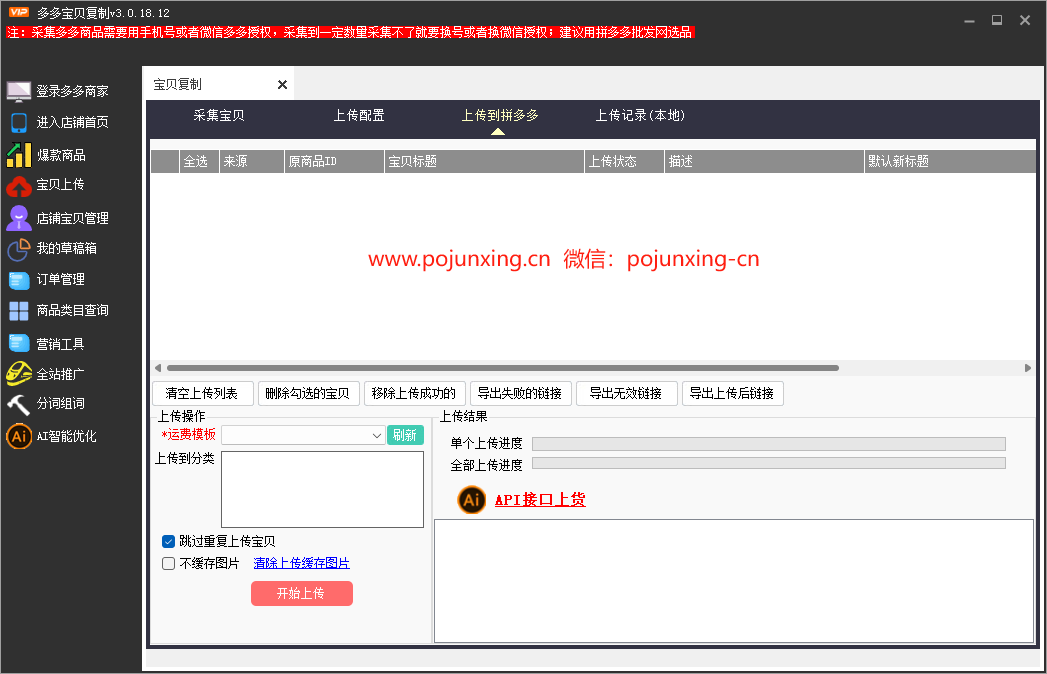Click the 全部上传进度 progress bar

click(x=769, y=464)
